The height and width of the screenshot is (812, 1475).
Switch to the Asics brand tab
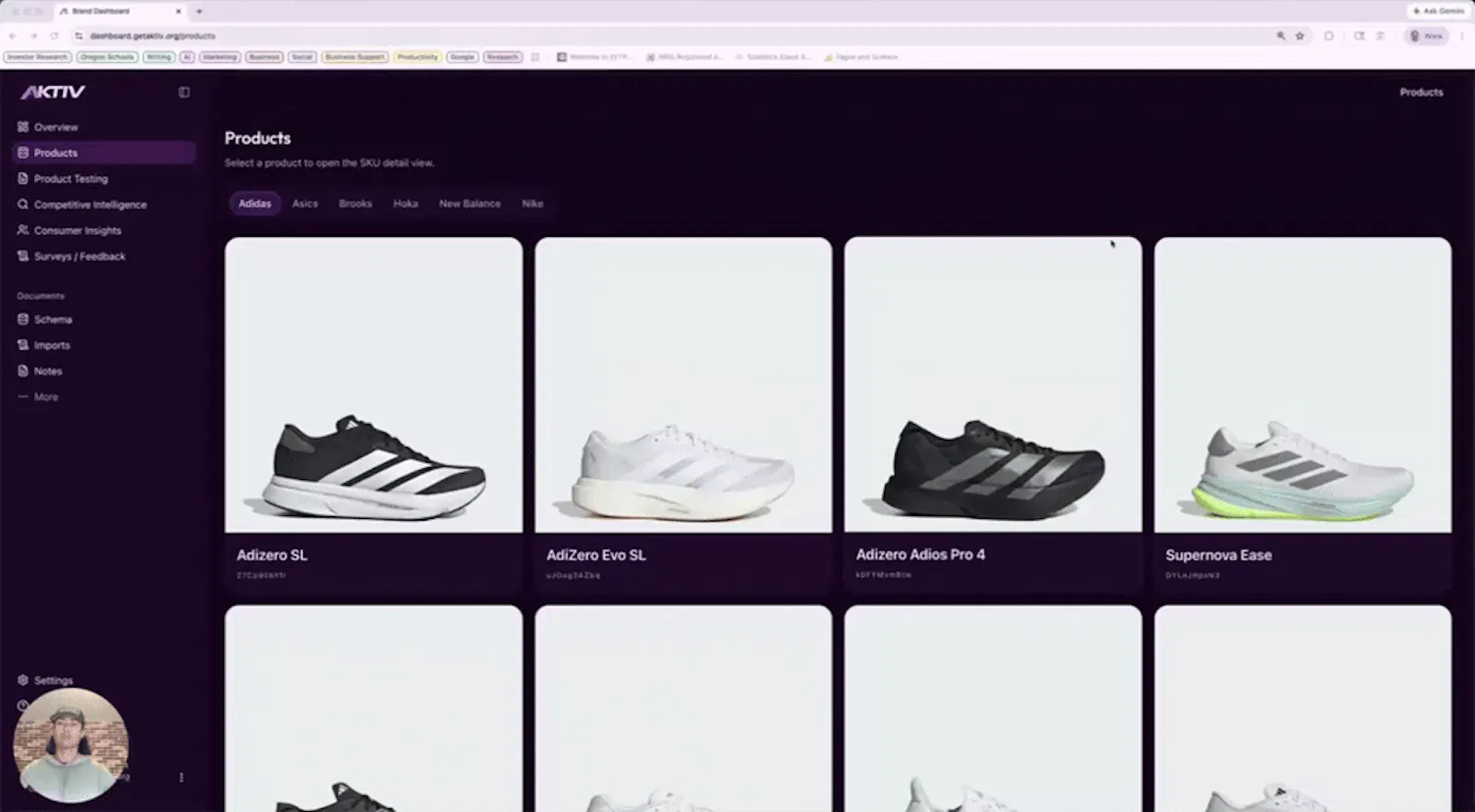(305, 204)
